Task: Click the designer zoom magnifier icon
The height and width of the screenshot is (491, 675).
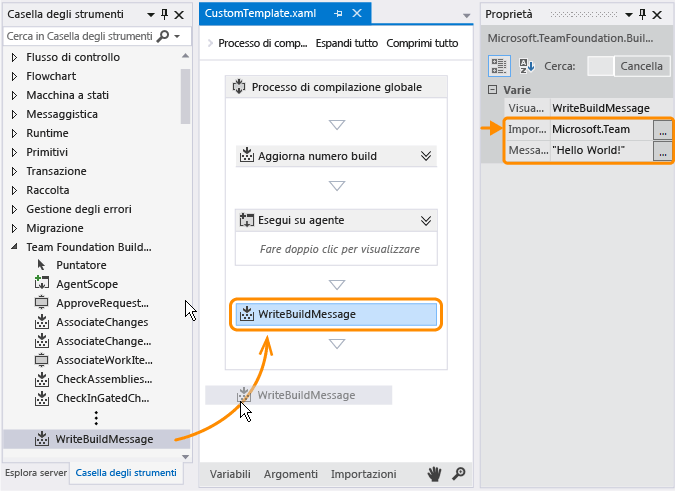Action: (458, 473)
